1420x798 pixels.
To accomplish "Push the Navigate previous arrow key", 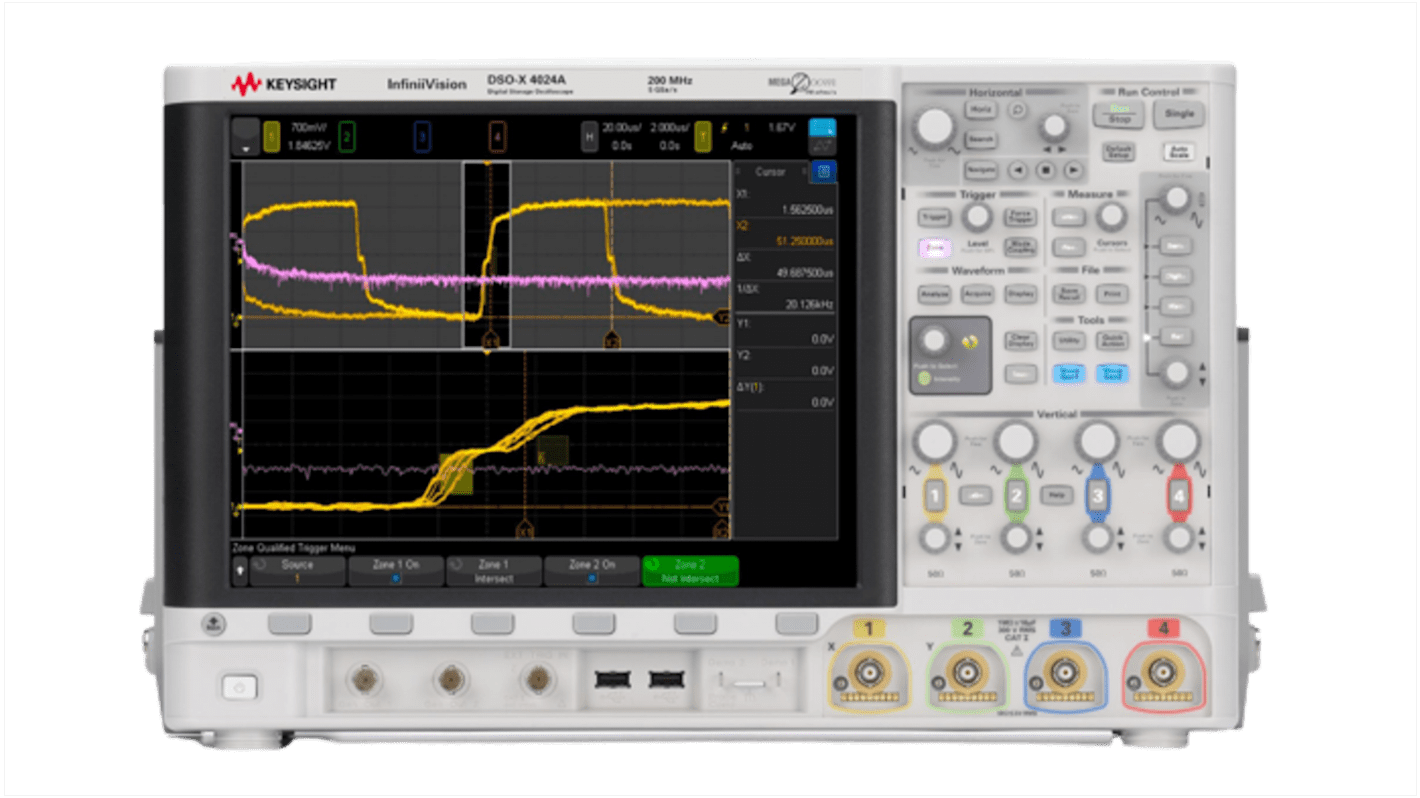I will click(x=1018, y=170).
